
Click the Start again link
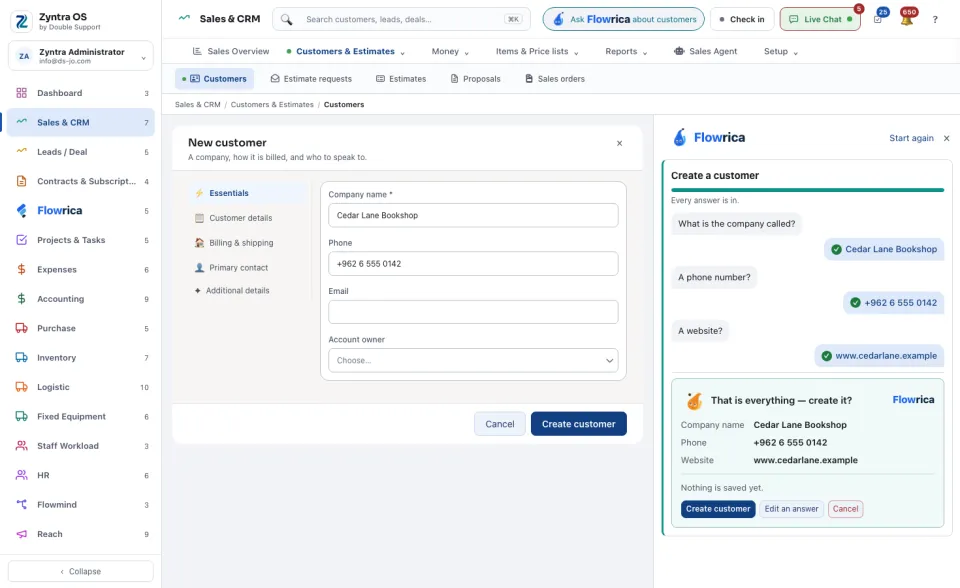[x=911, y=138]
